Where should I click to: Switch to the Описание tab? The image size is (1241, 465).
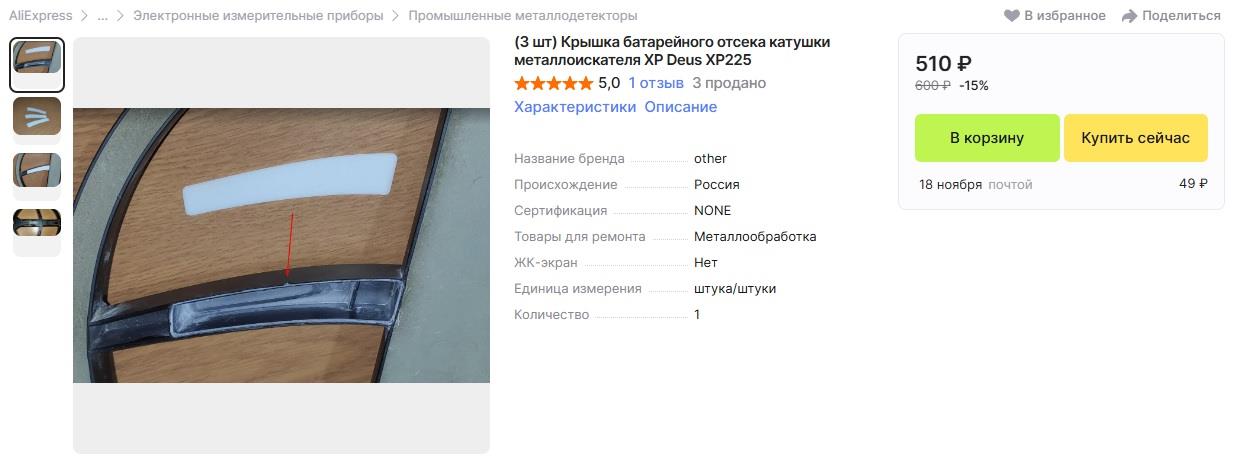(680, 107)
